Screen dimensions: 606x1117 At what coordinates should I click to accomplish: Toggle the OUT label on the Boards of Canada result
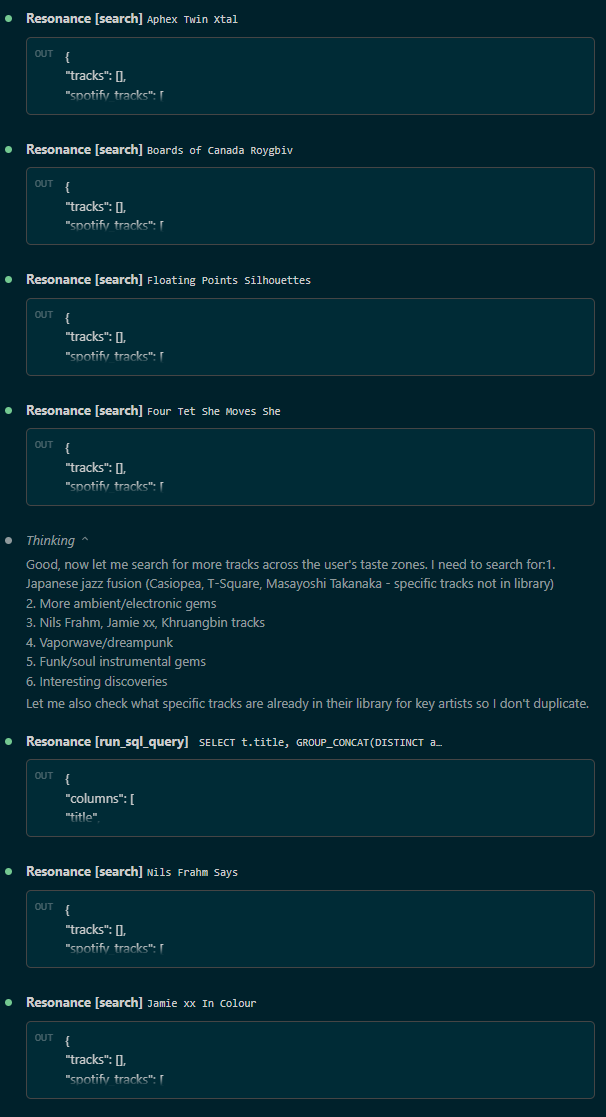44,185
